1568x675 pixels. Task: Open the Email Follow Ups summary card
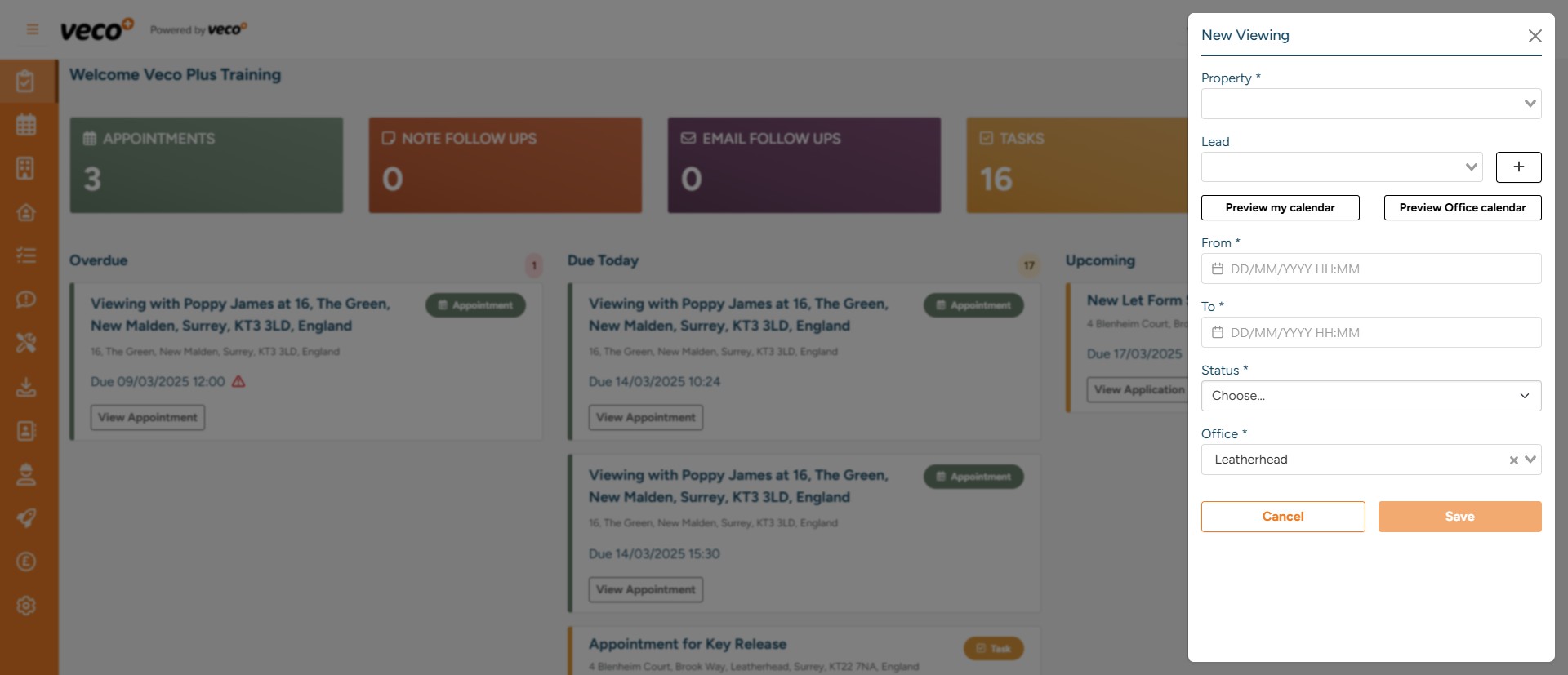(804, 165)
